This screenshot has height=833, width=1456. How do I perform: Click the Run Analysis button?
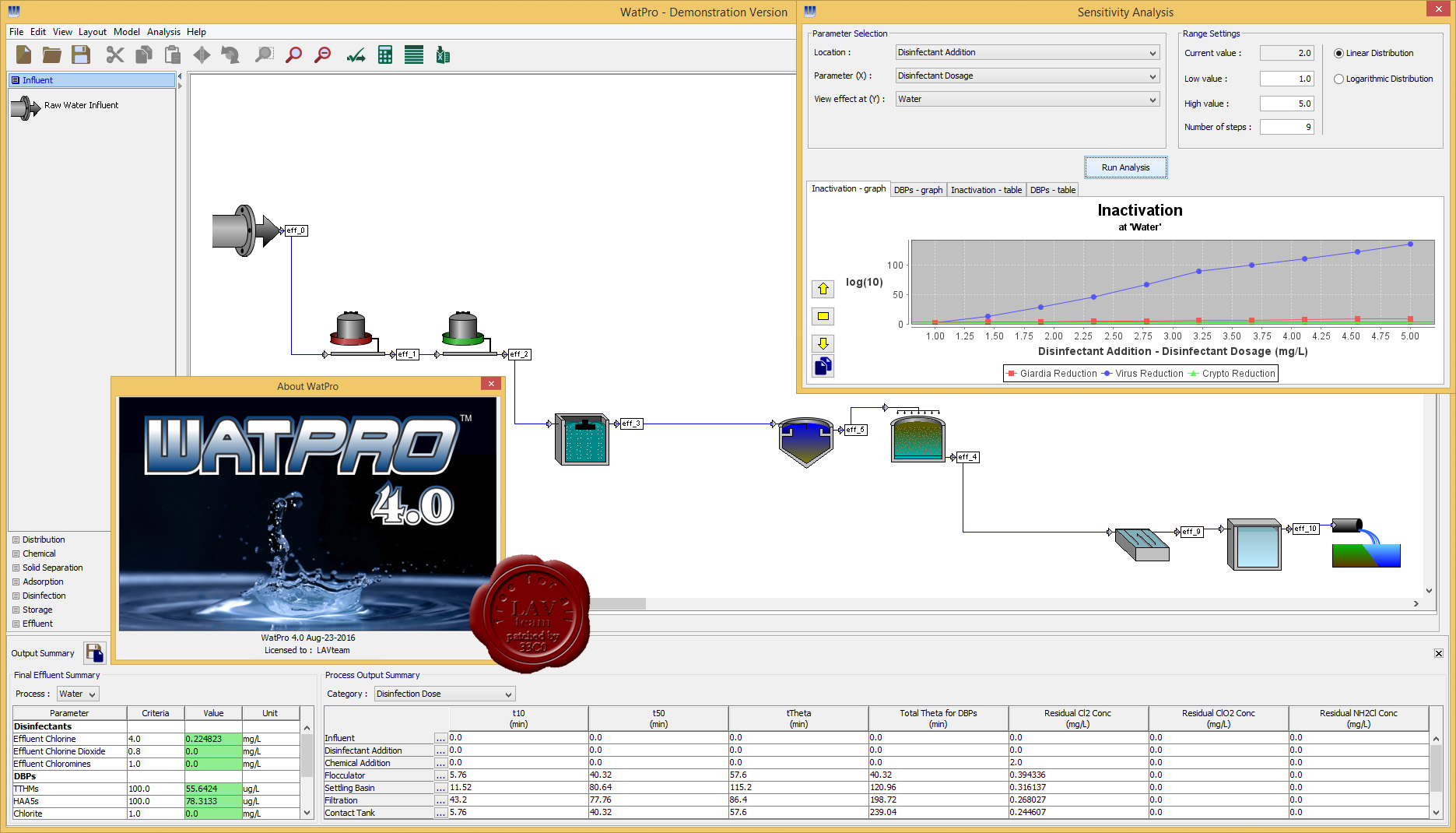1125,167
